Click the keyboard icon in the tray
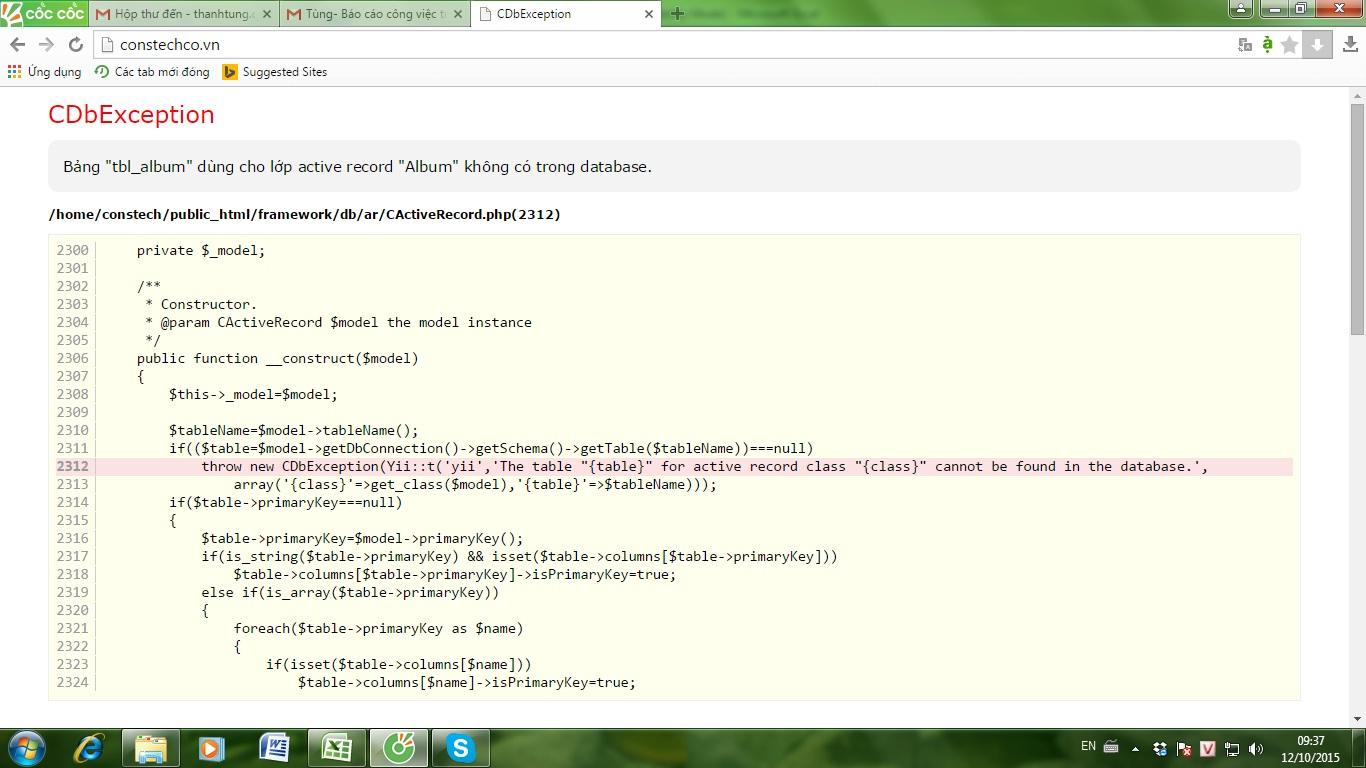Viewport: 1366px width, 768px height. point(1111,747)
